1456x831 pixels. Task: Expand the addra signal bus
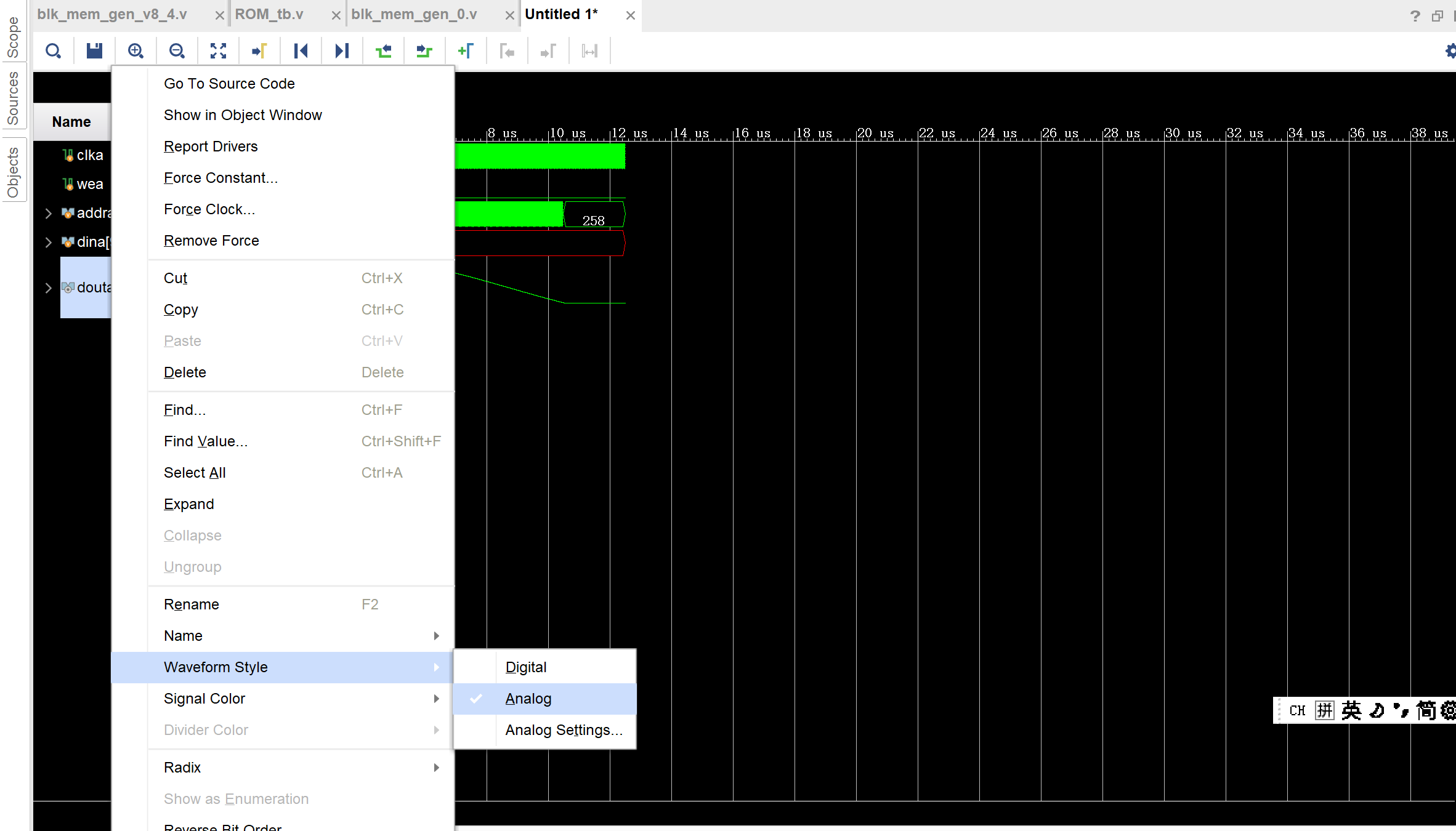point(48,214)
